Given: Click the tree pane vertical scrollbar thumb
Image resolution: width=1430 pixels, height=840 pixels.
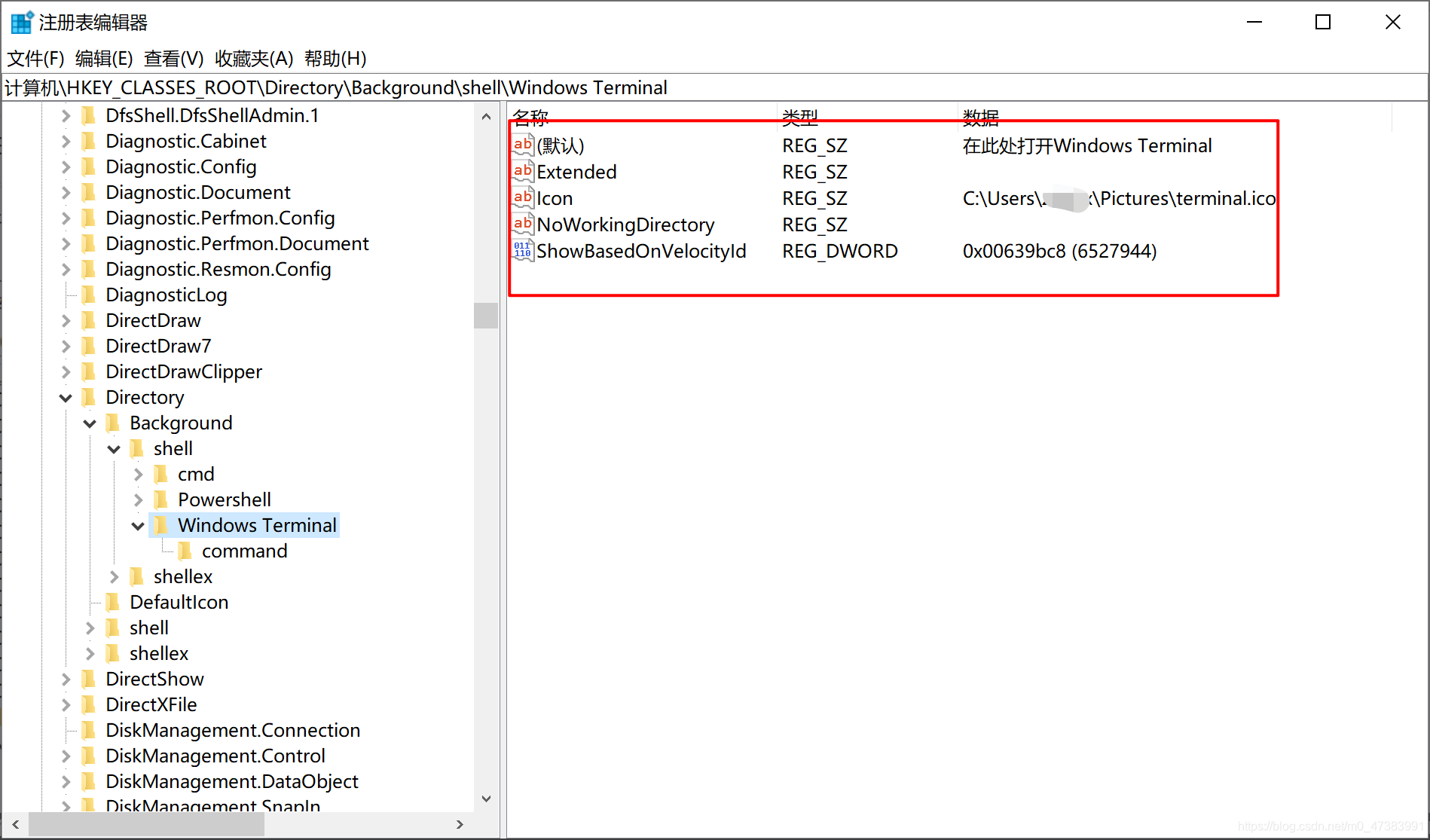Looking at the screenshot, I should click(x=486, y=315).
